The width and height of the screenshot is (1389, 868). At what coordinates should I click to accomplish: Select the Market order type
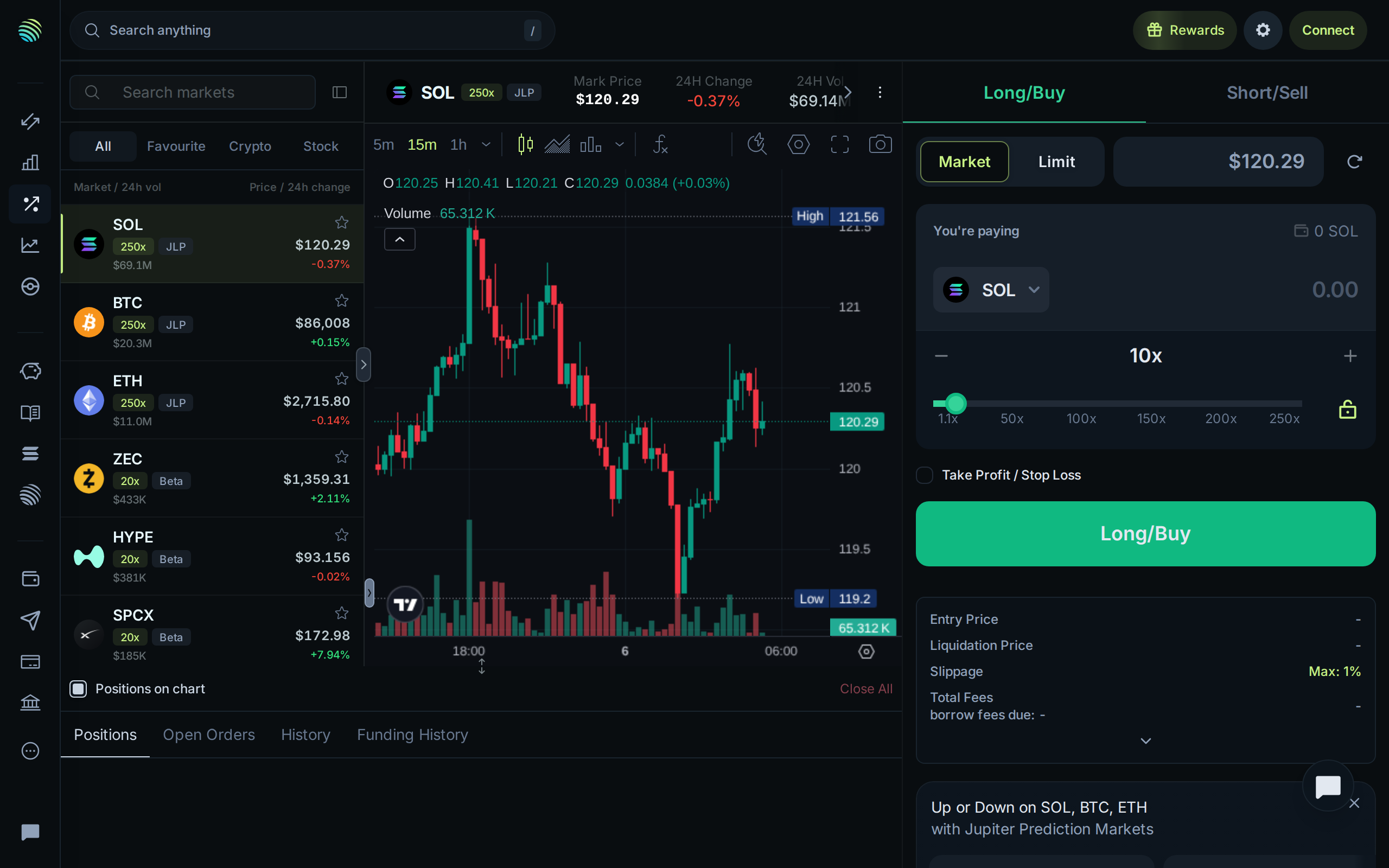pyautogui.click(x=964, y=161)
